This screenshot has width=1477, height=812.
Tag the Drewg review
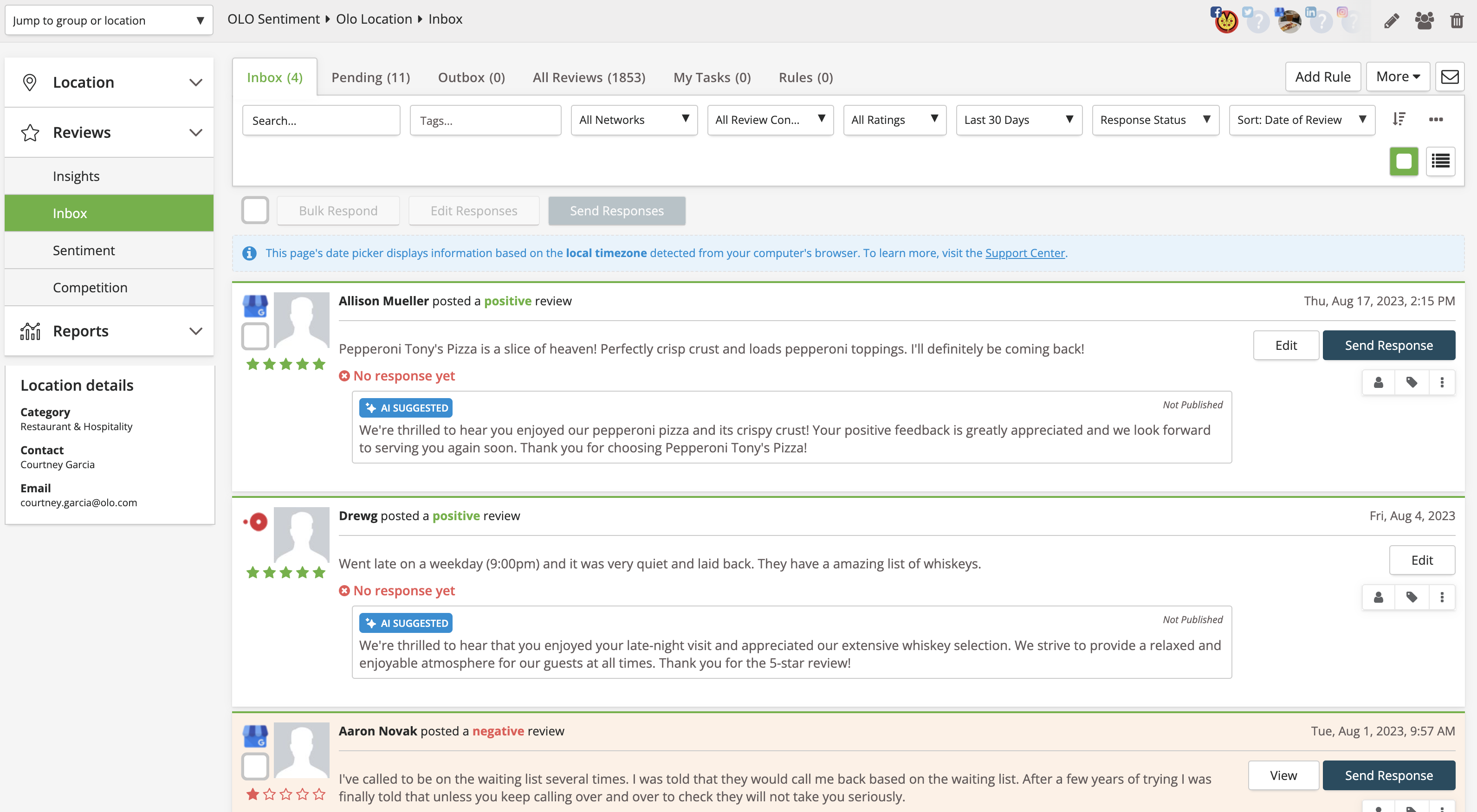(1412, 597)
